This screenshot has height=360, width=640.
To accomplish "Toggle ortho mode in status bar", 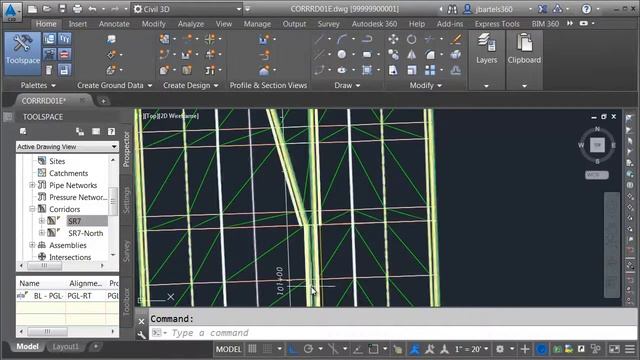I will pyautogui.click(x=293, y=349).
